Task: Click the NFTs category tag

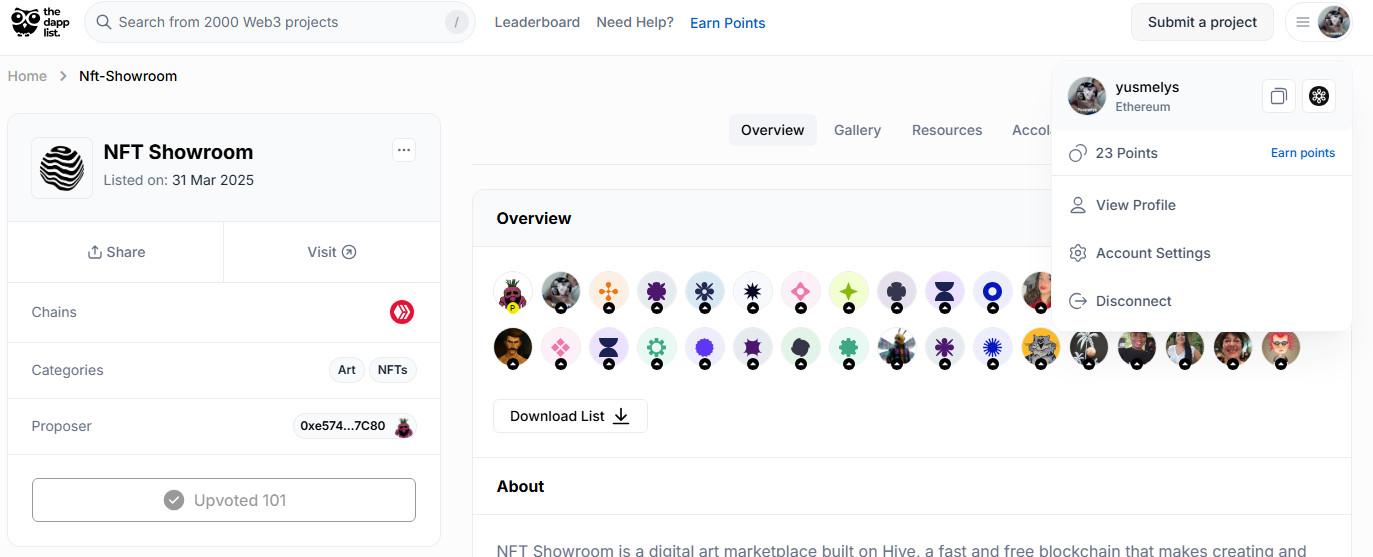Action: tap(393, 370)
